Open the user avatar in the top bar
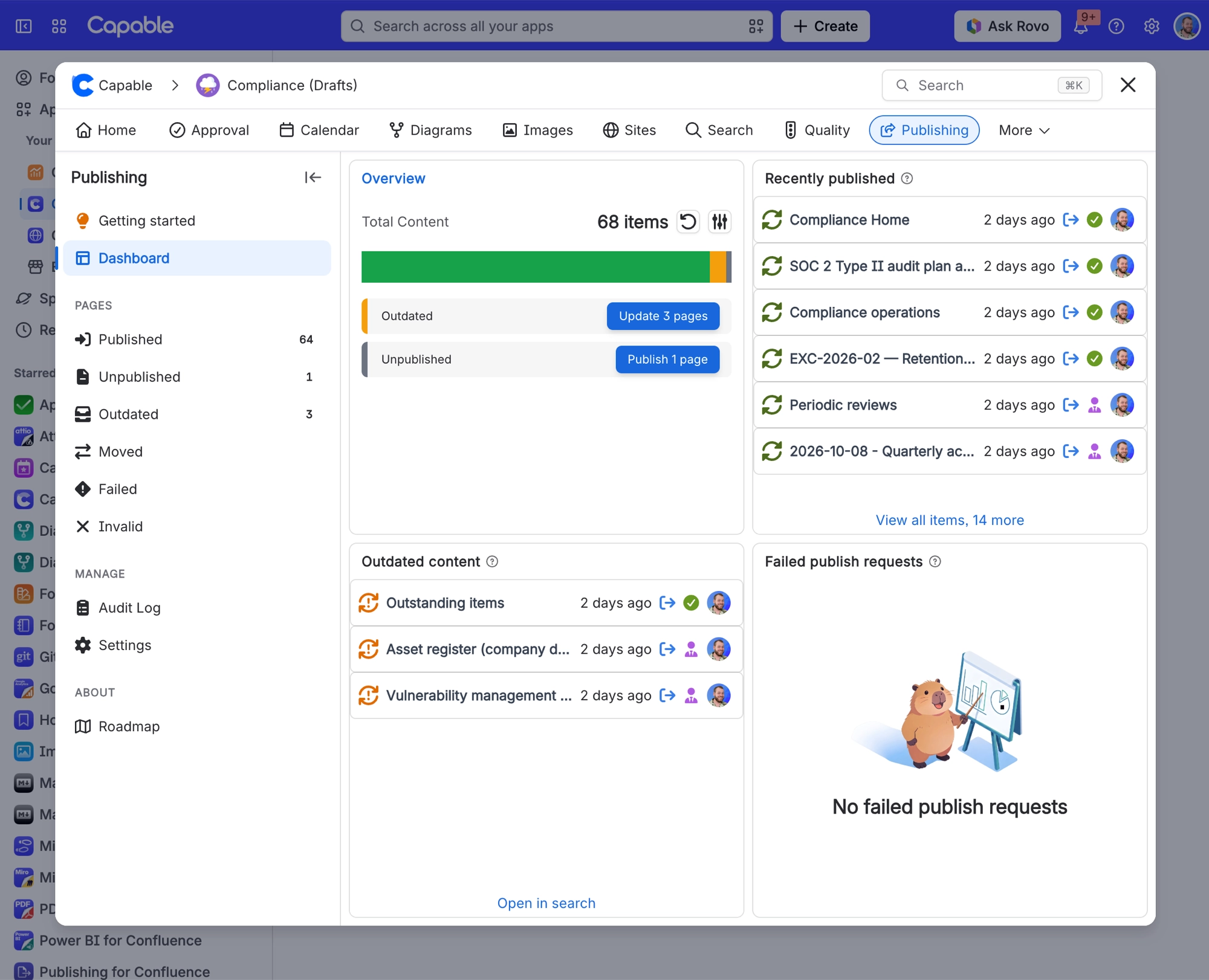This screenshot has height=980, width=1209. click(1187, 26)
